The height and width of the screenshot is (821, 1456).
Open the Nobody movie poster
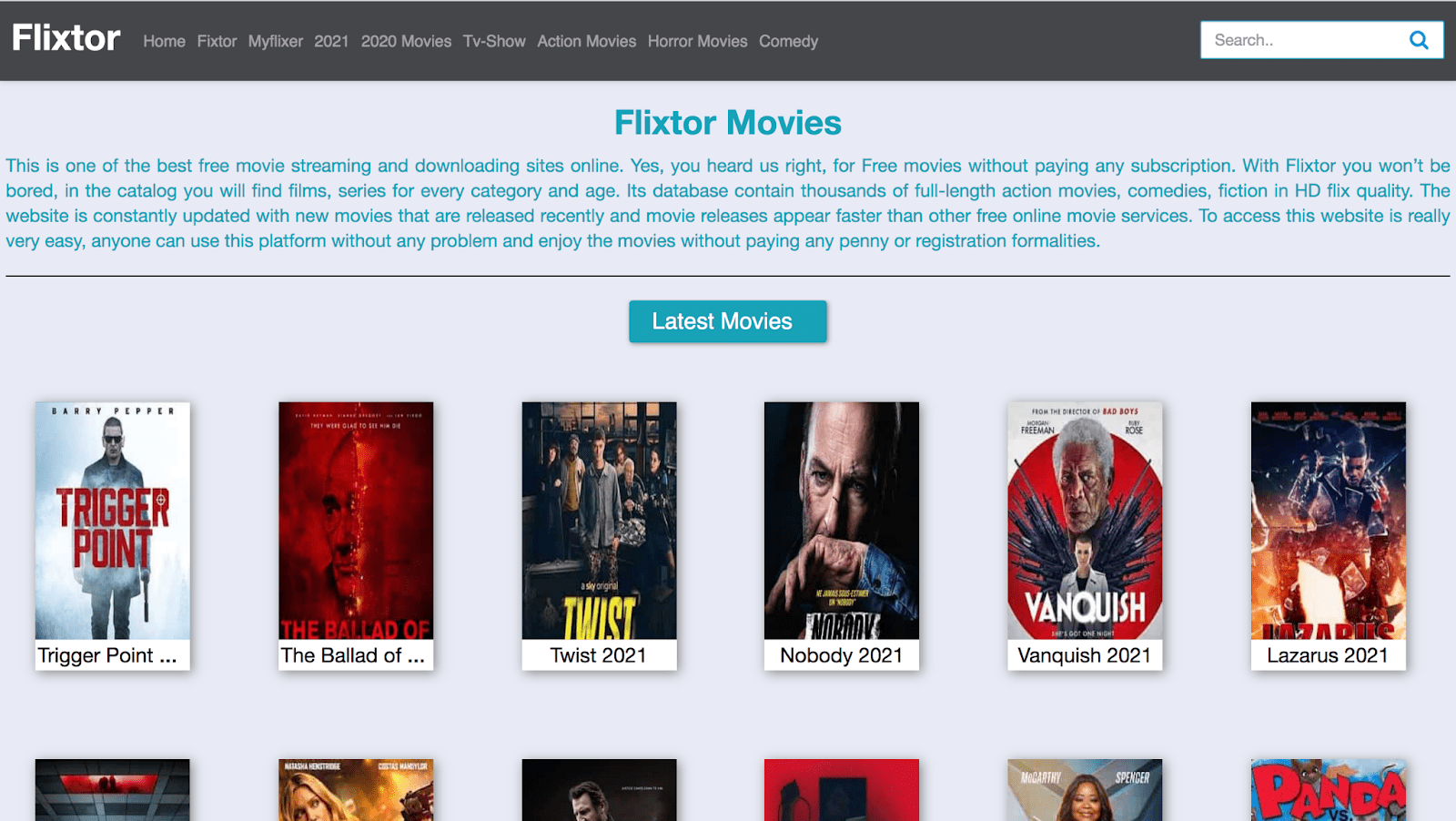pyautogui.click(x=842, y=521)
